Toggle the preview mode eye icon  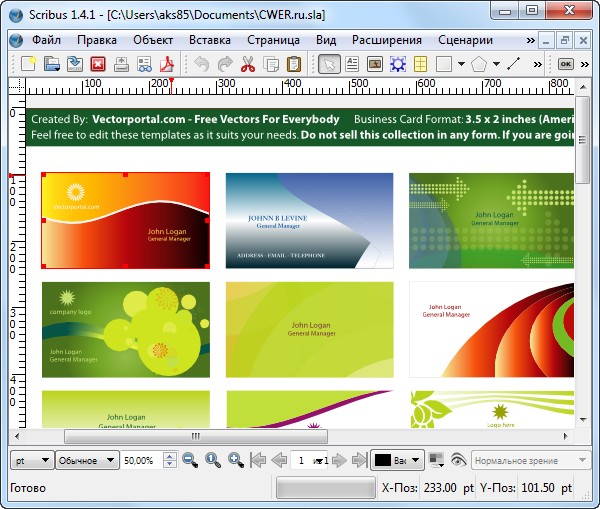[458, 460]
